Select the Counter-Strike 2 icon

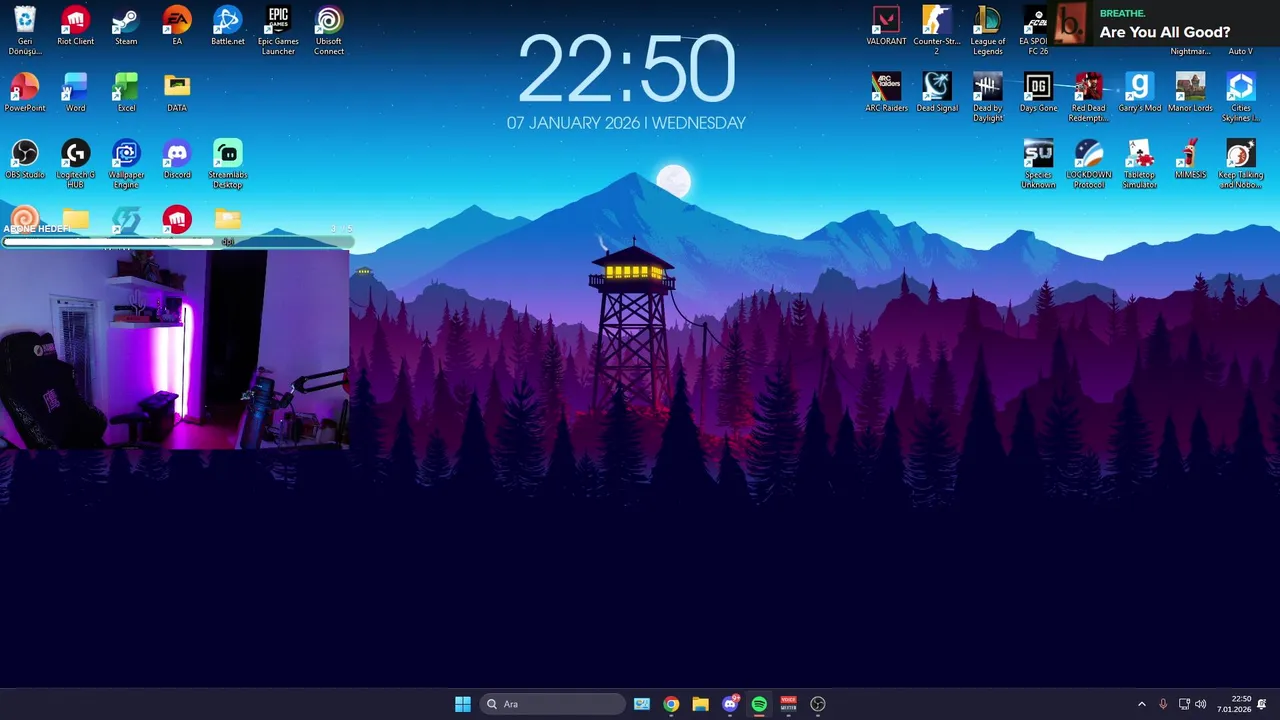pyautogui.click(x=937, y=31)
